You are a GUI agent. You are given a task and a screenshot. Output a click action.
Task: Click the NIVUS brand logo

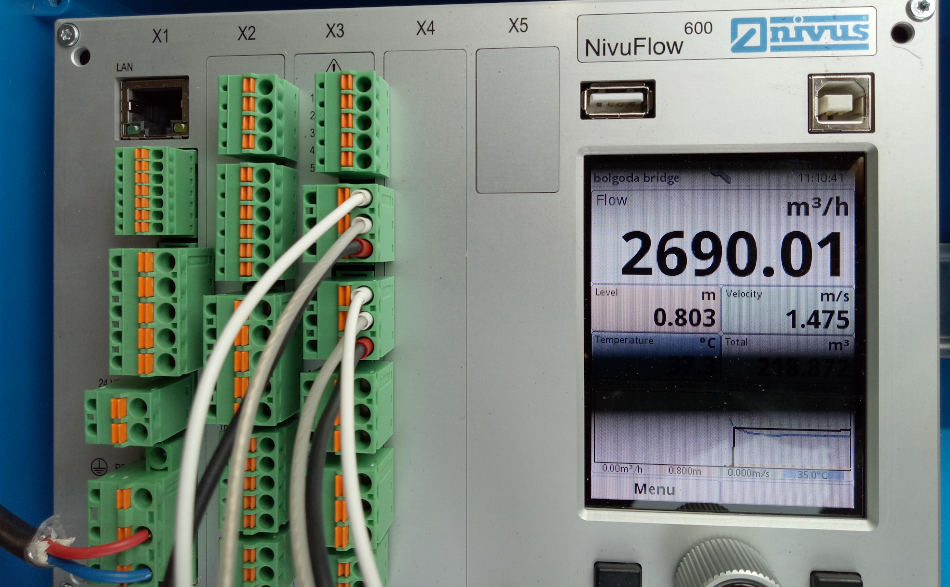click(800, 33)
